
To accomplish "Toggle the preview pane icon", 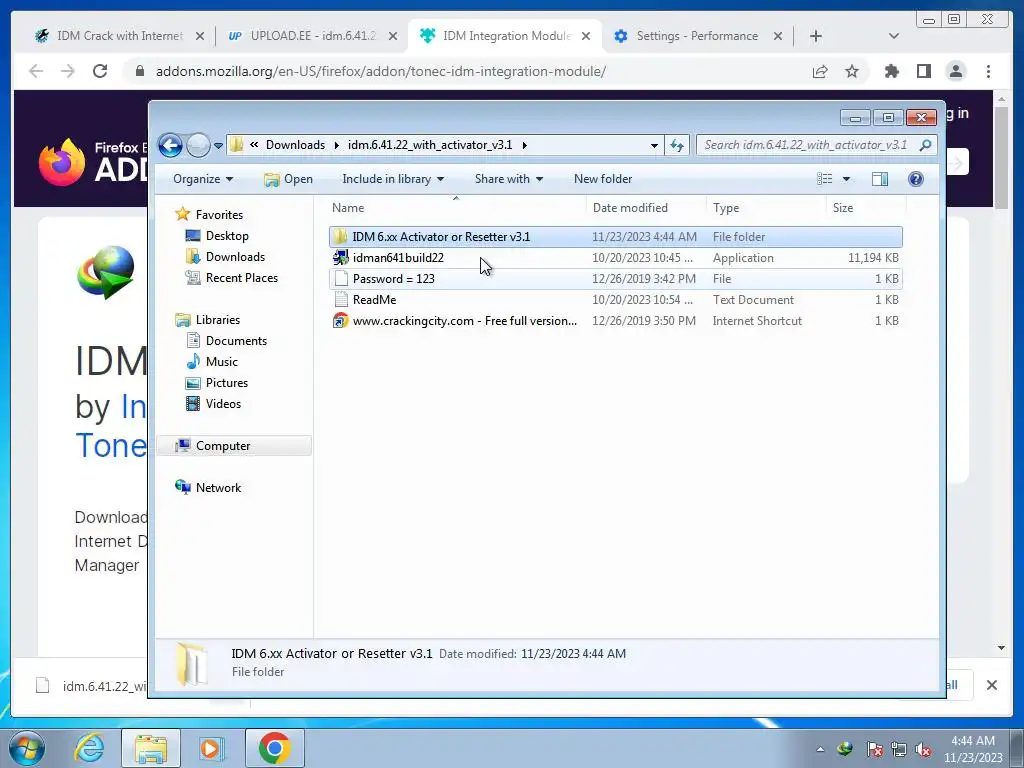I will [x=880, y=179].
